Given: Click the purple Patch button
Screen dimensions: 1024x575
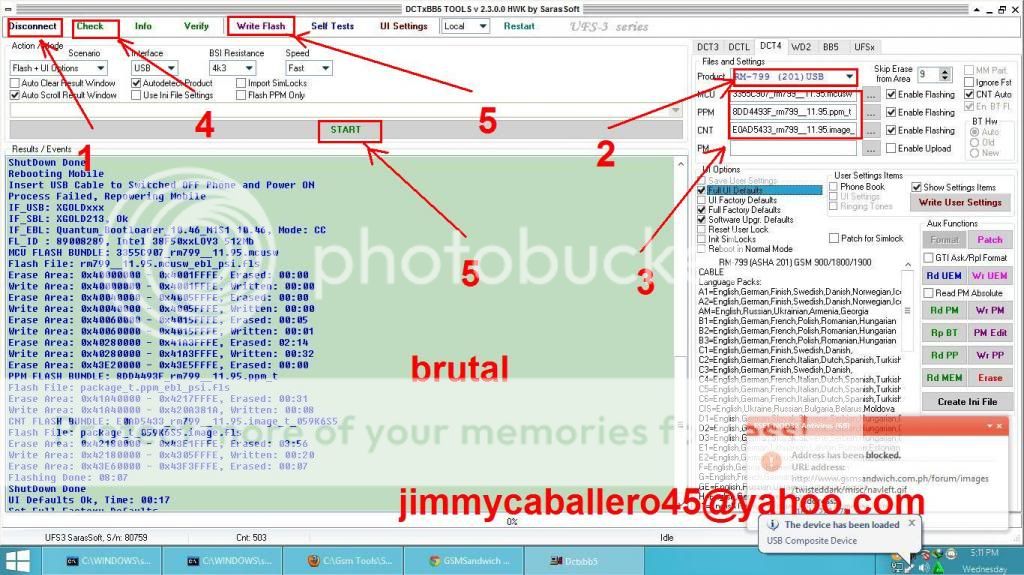Looking at the screenshot, I should pos(989,240).
